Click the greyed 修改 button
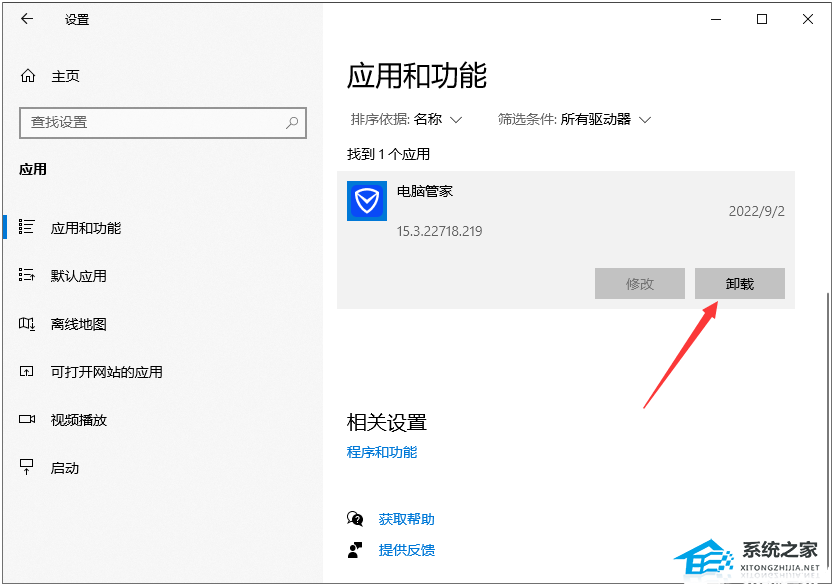Image resolution: width=835 pixels, height=586 pixels. 640,283
